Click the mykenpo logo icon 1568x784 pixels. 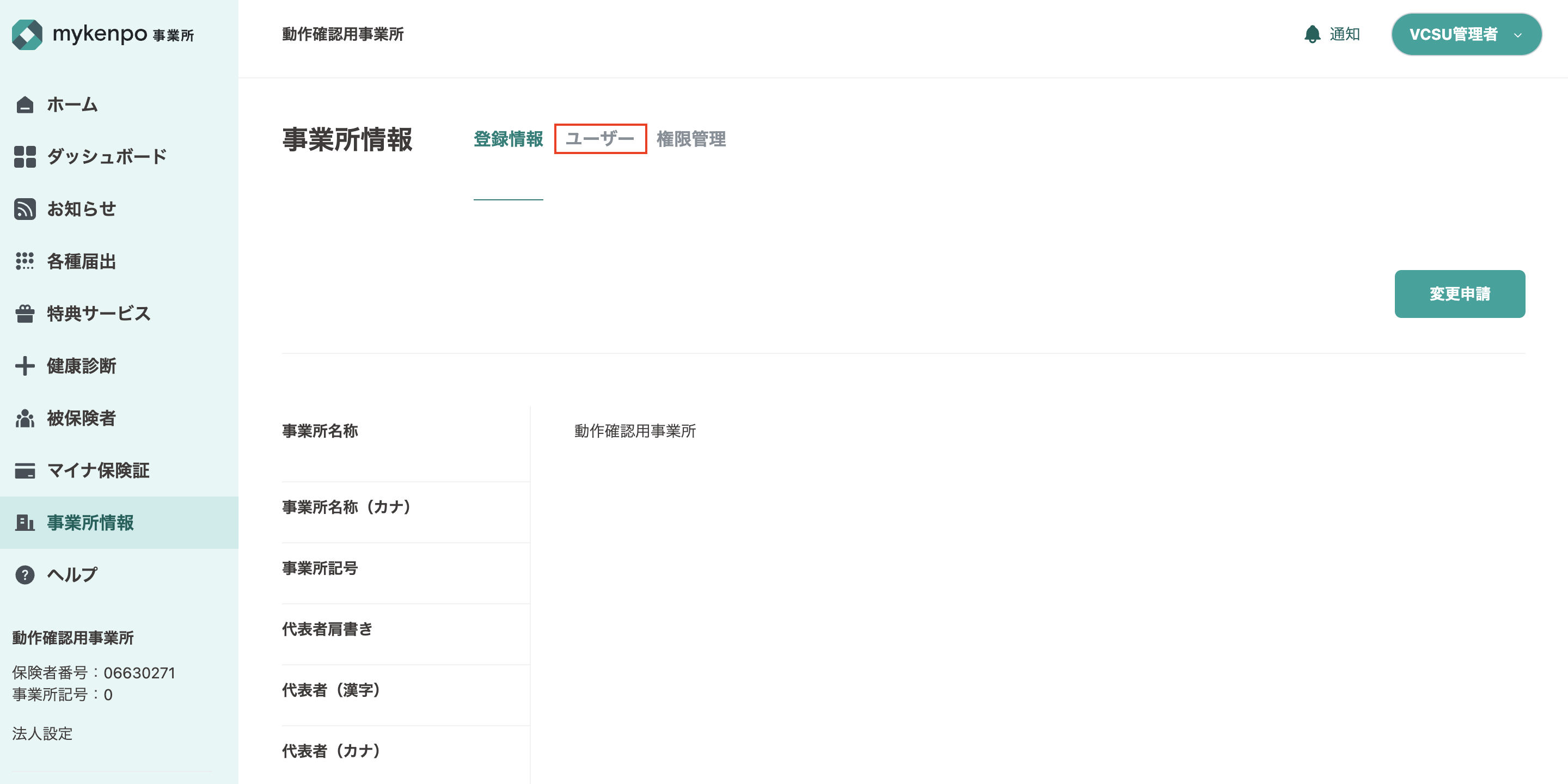27,35
